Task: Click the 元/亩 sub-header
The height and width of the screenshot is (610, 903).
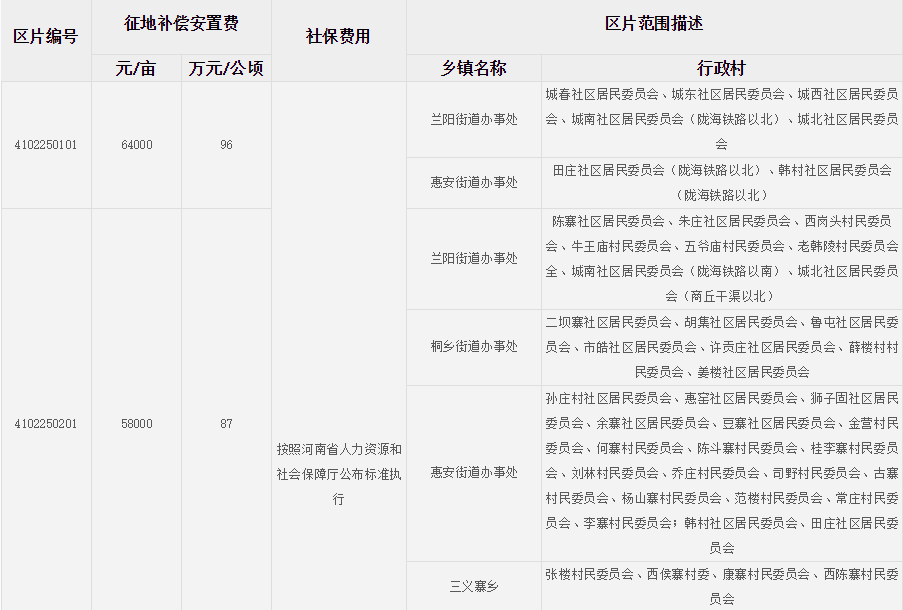Action: [x=136, y=69]
